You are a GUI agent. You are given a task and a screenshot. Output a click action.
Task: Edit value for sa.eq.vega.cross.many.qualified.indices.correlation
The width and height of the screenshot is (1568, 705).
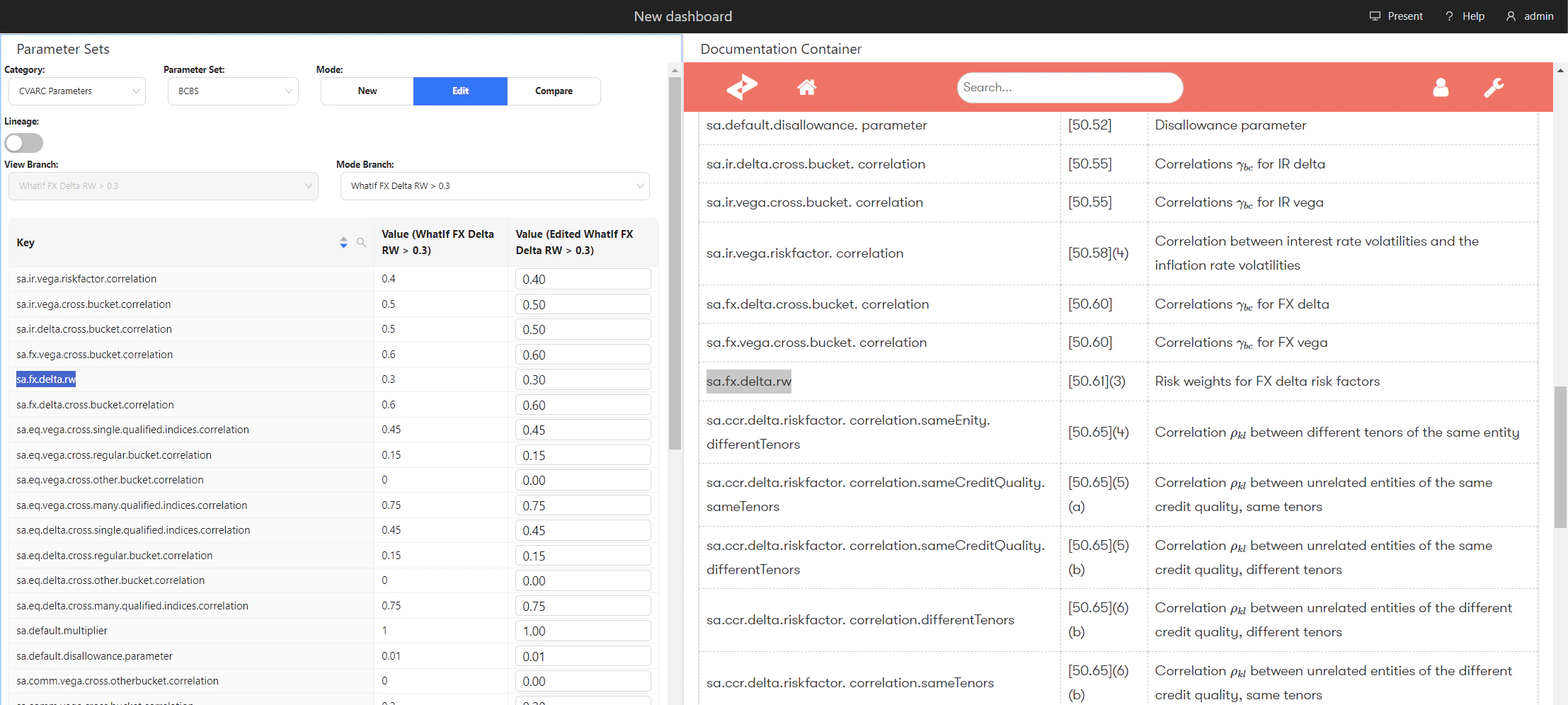[583, 505]
